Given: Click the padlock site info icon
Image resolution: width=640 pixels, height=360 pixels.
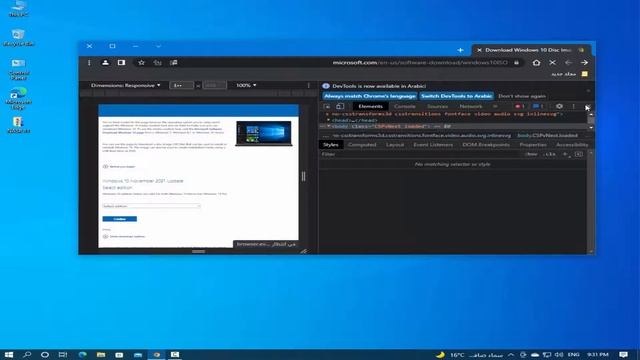Looking at the screenshot, I should (516, 63).
